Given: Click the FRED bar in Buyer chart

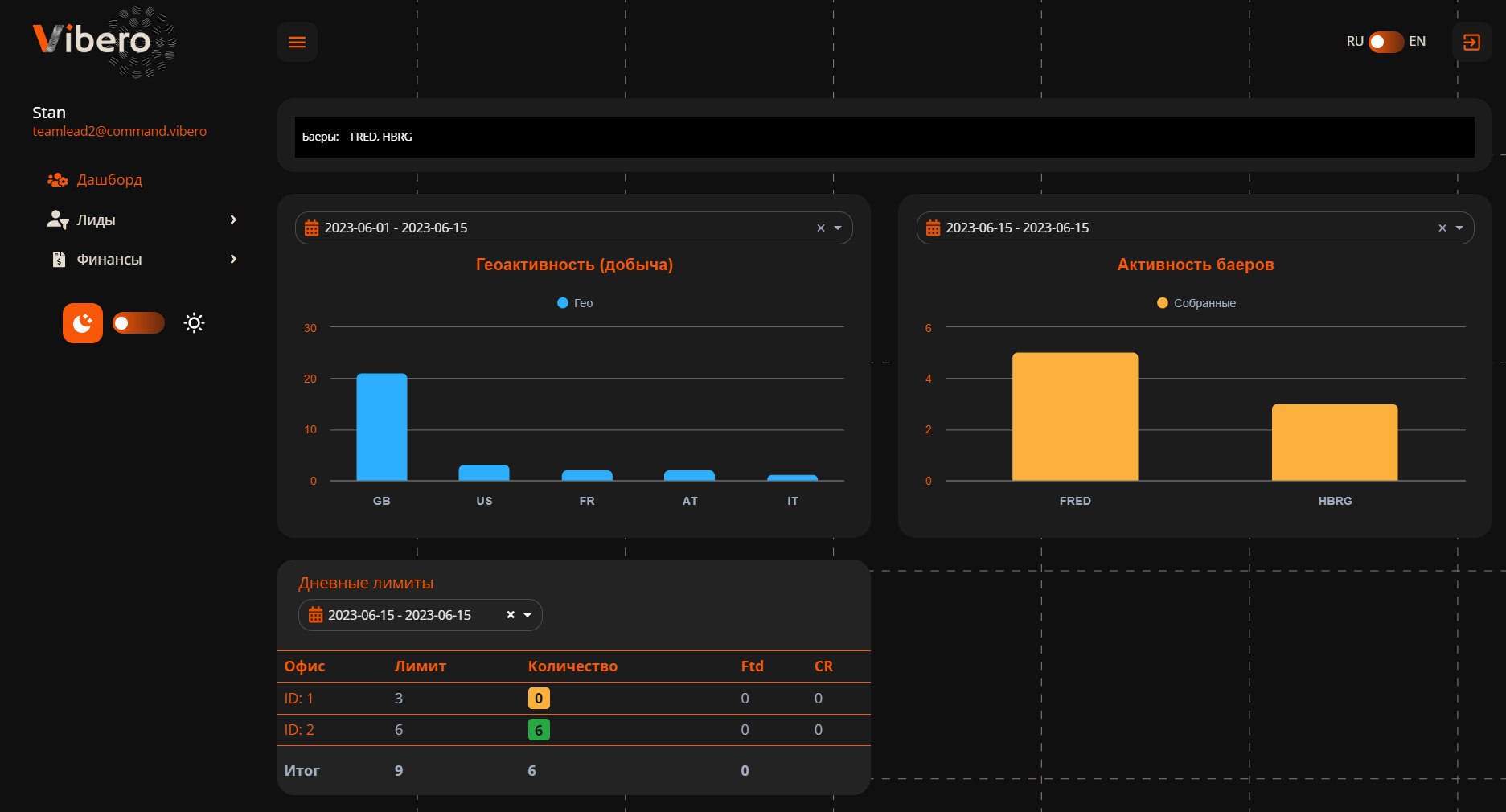Looking at the screenshot, I should point(1075,416).
